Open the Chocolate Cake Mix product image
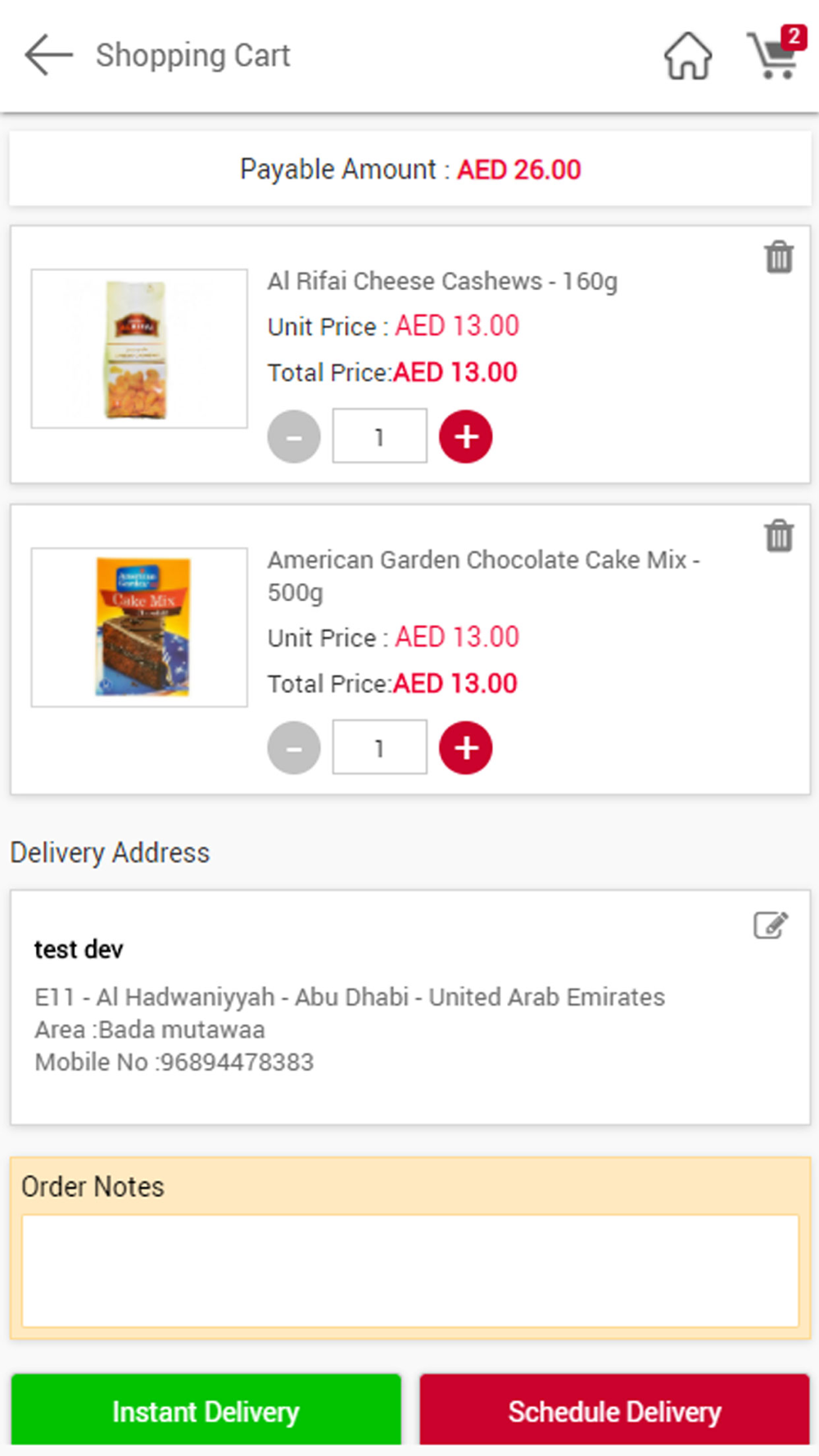Image resolution: width=819 pixels, height=1456 pixels. click(x=139, y=627)
